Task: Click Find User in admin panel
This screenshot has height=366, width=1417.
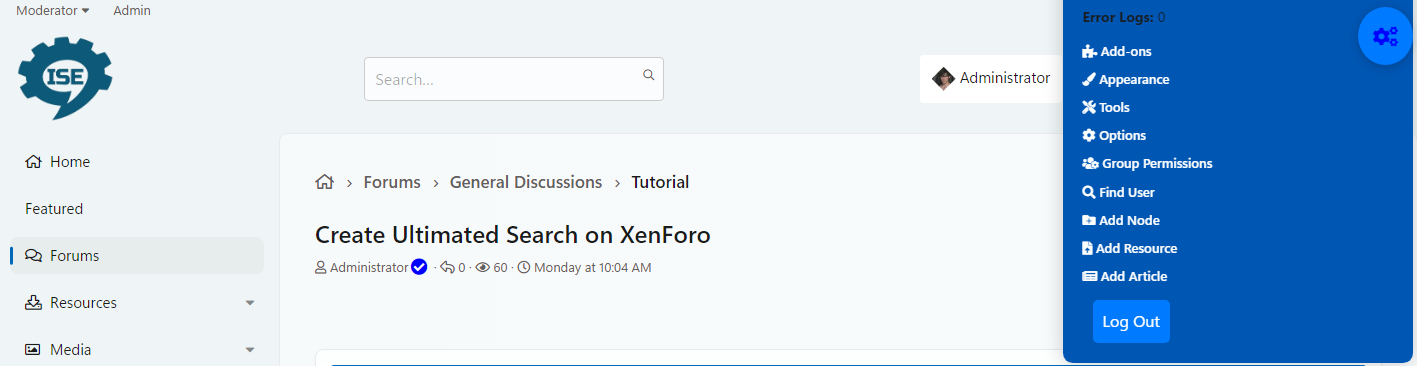Action: click(x=1118, y=192)
